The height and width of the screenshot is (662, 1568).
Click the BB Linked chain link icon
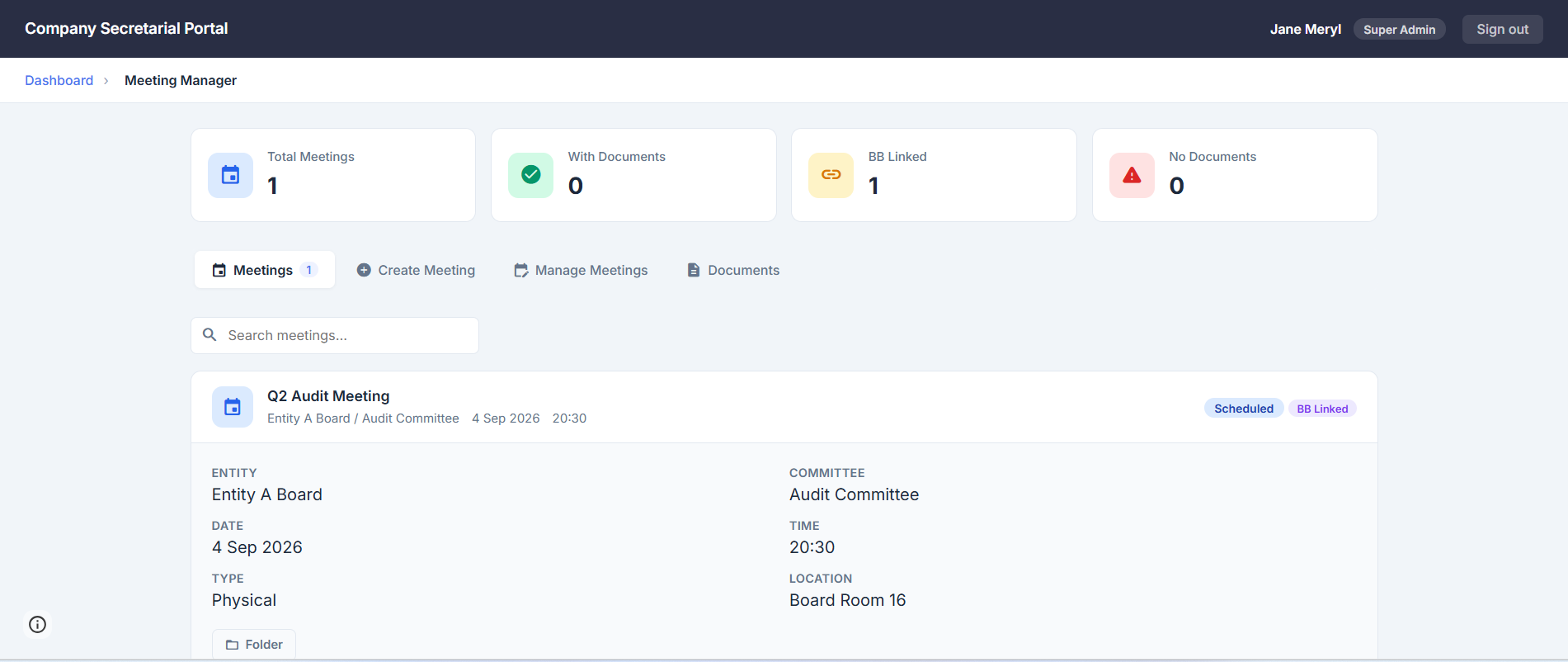coord(831,175)
